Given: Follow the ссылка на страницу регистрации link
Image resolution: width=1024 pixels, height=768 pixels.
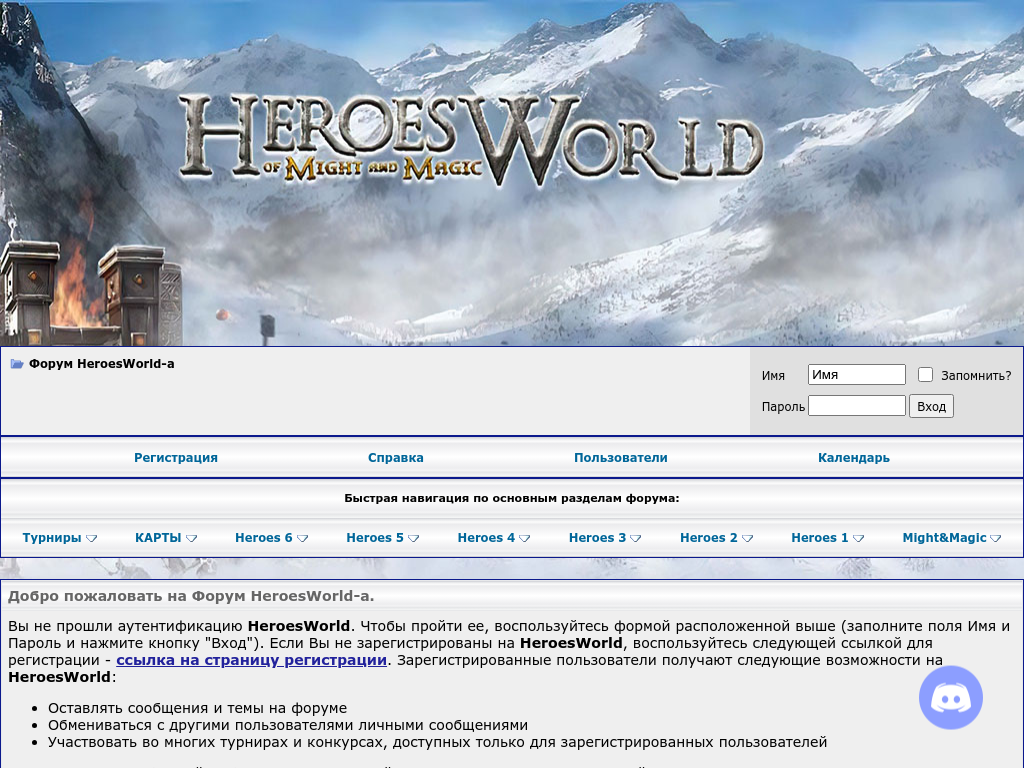Looking at the screenshot, I should pos(251,660).
